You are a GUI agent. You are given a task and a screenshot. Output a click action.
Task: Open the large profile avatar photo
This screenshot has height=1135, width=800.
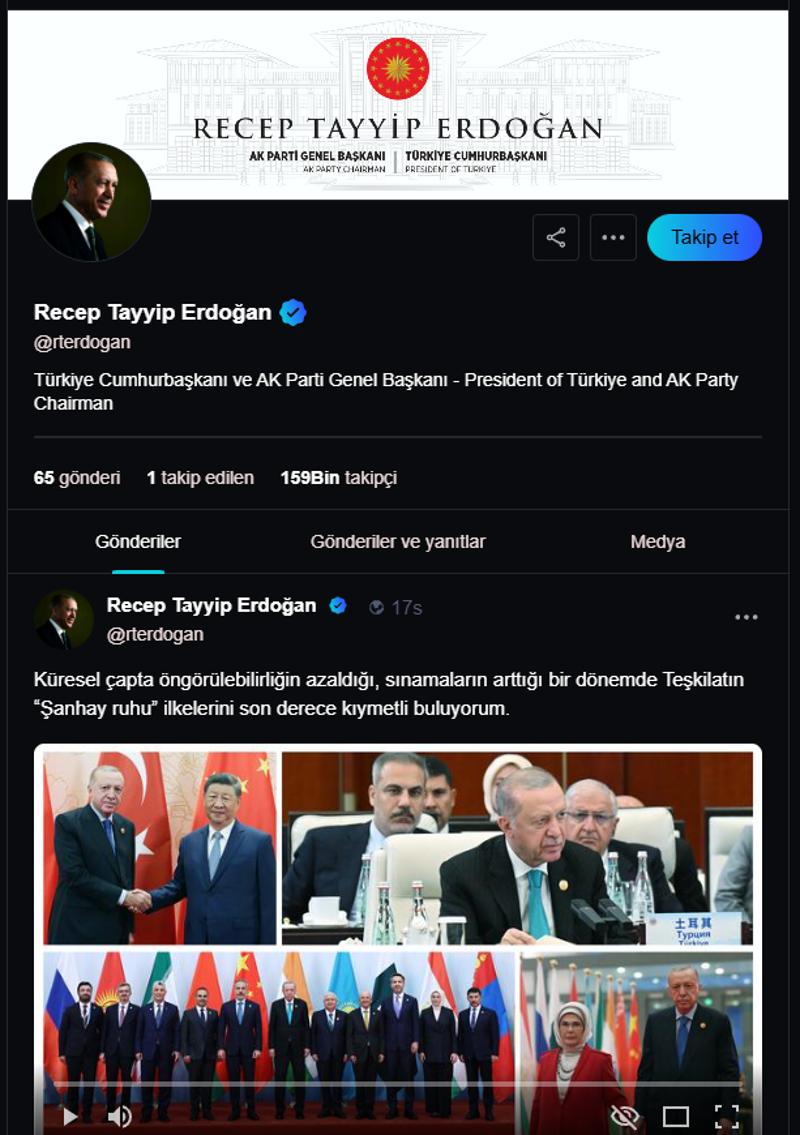click(x=91, y=203)
